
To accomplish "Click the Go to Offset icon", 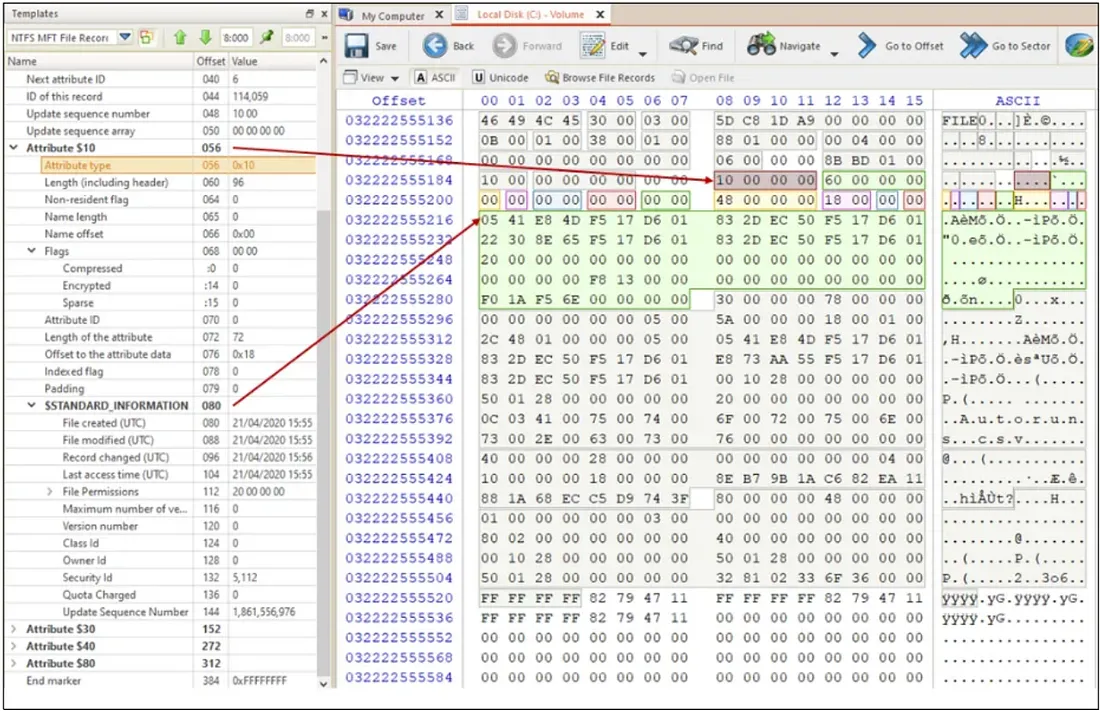I will 868,46.
